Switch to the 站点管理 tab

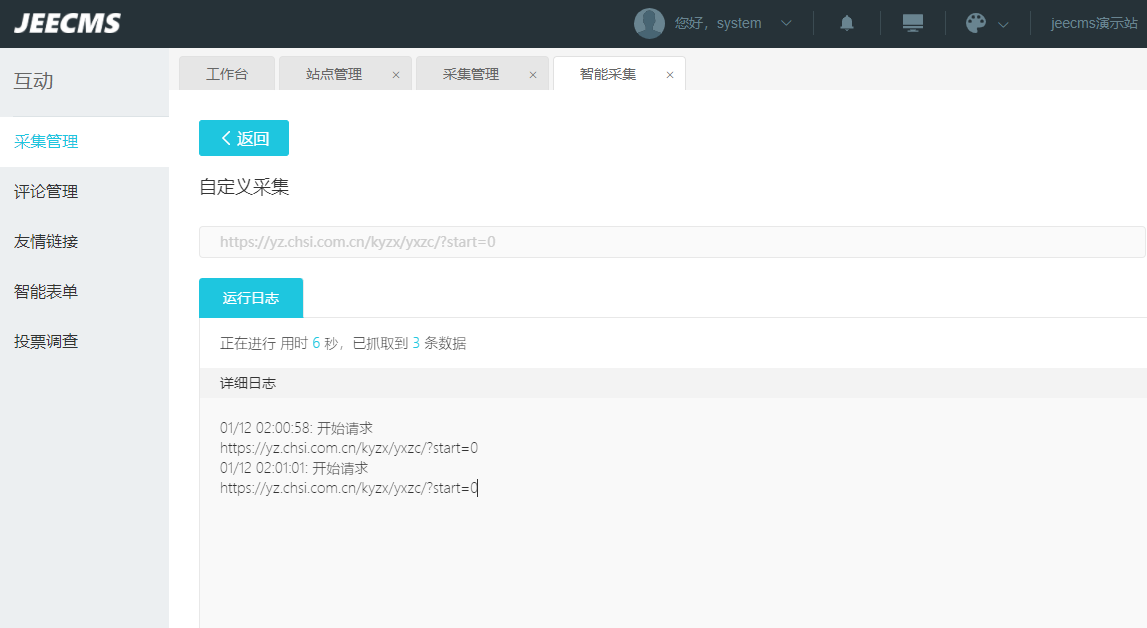click(x=334, y=74)
